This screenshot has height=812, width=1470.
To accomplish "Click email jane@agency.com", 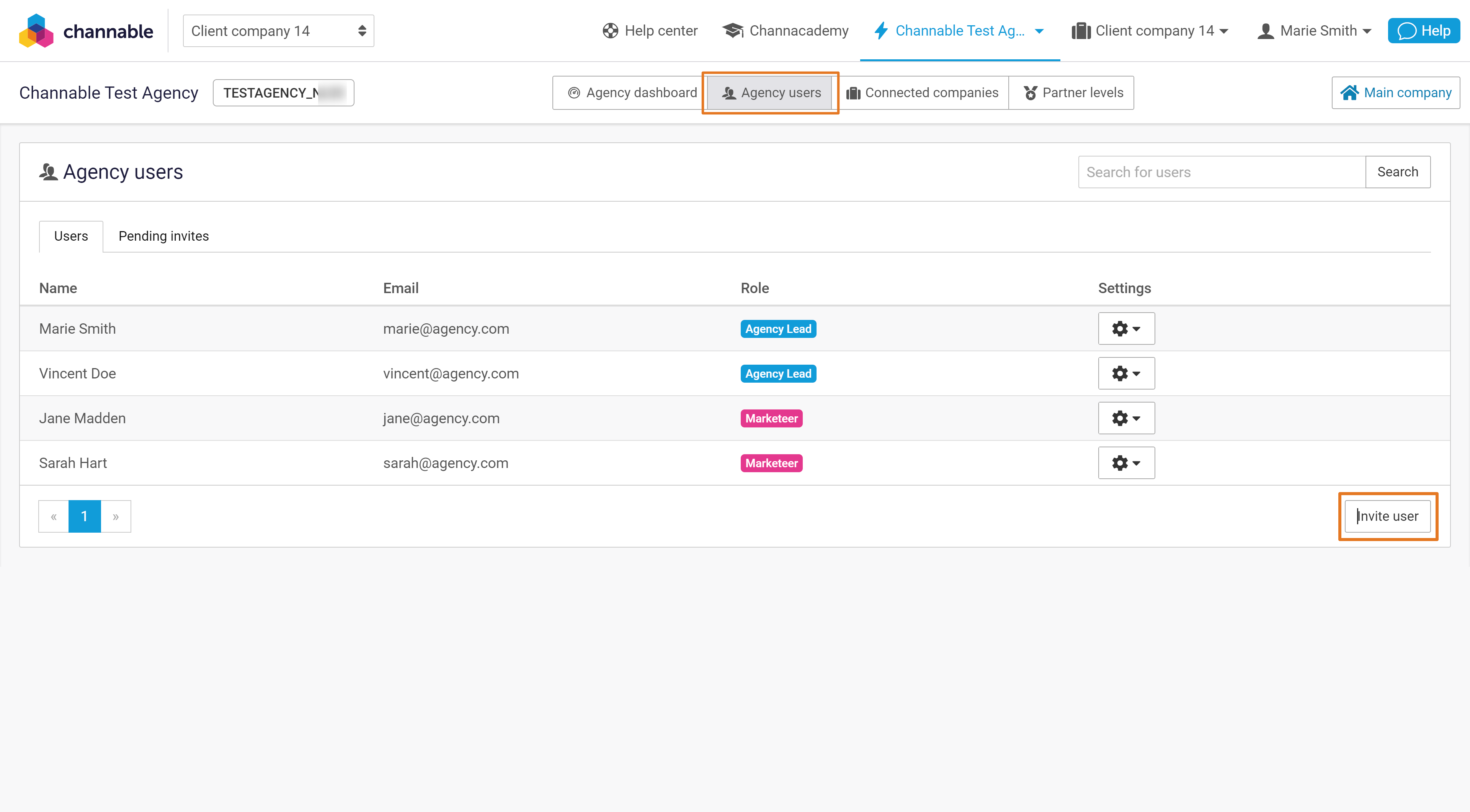I will point(441,419).
